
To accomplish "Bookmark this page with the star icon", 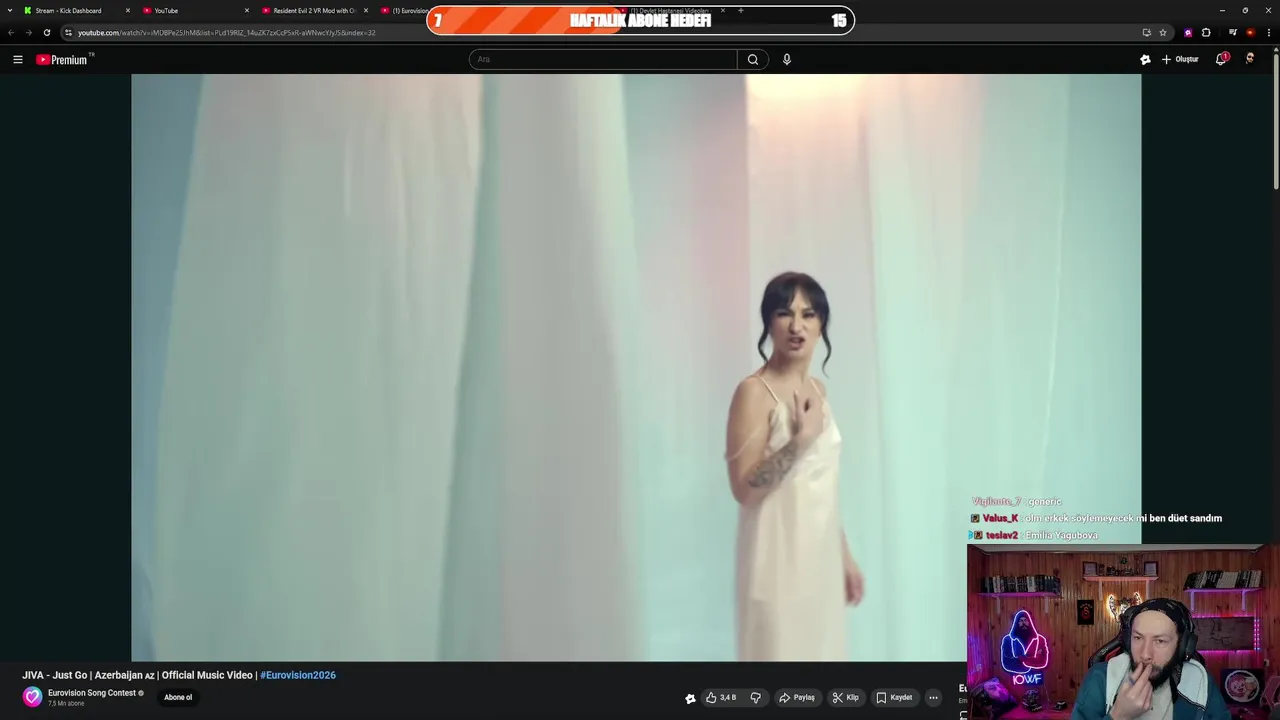I will [x=1163, y=33].
